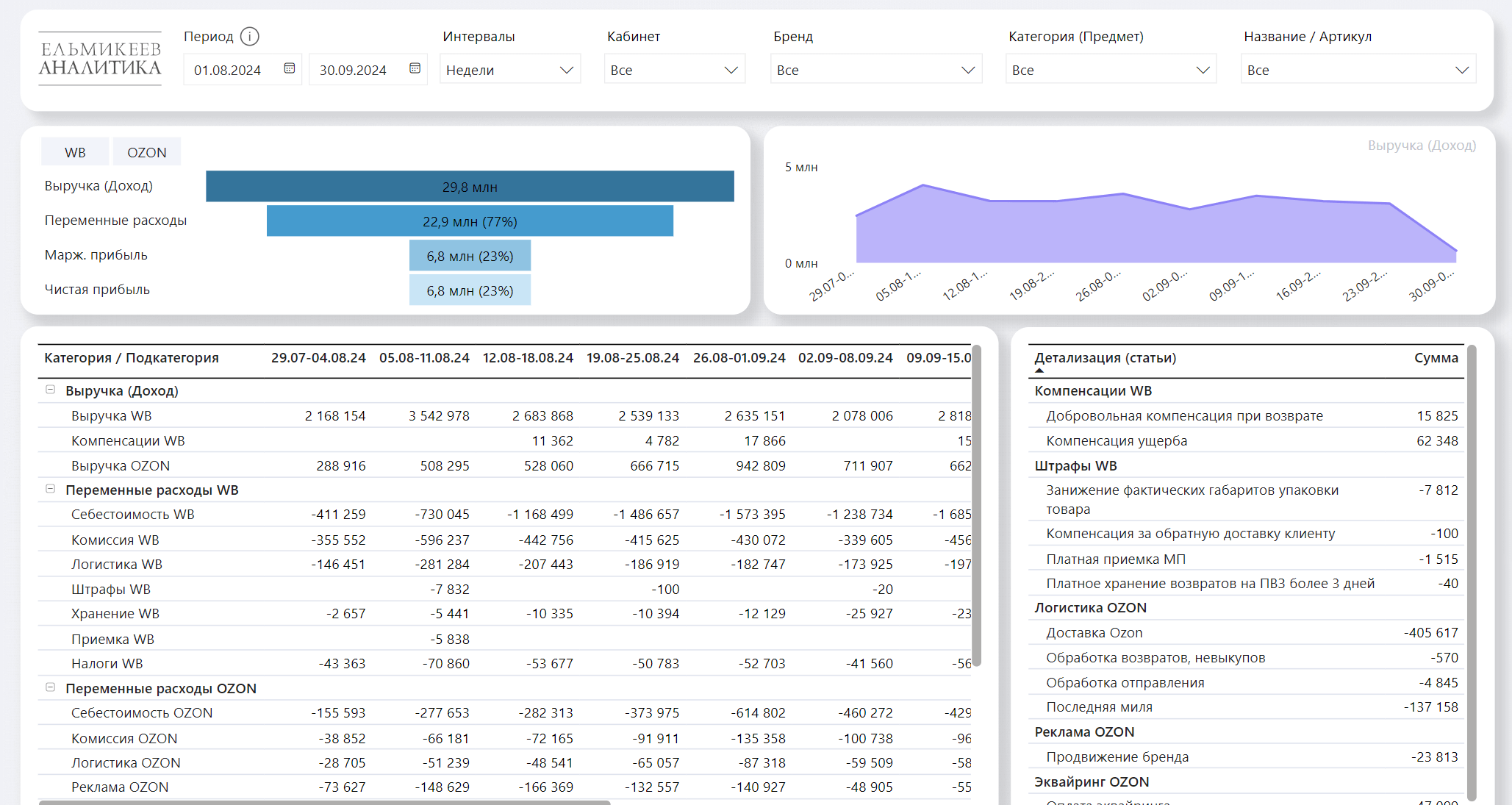Click the main table's vertical scrollbar
Image resolution: width=1512 pixels, height=805 pixels.
click(x=977, y=507)
